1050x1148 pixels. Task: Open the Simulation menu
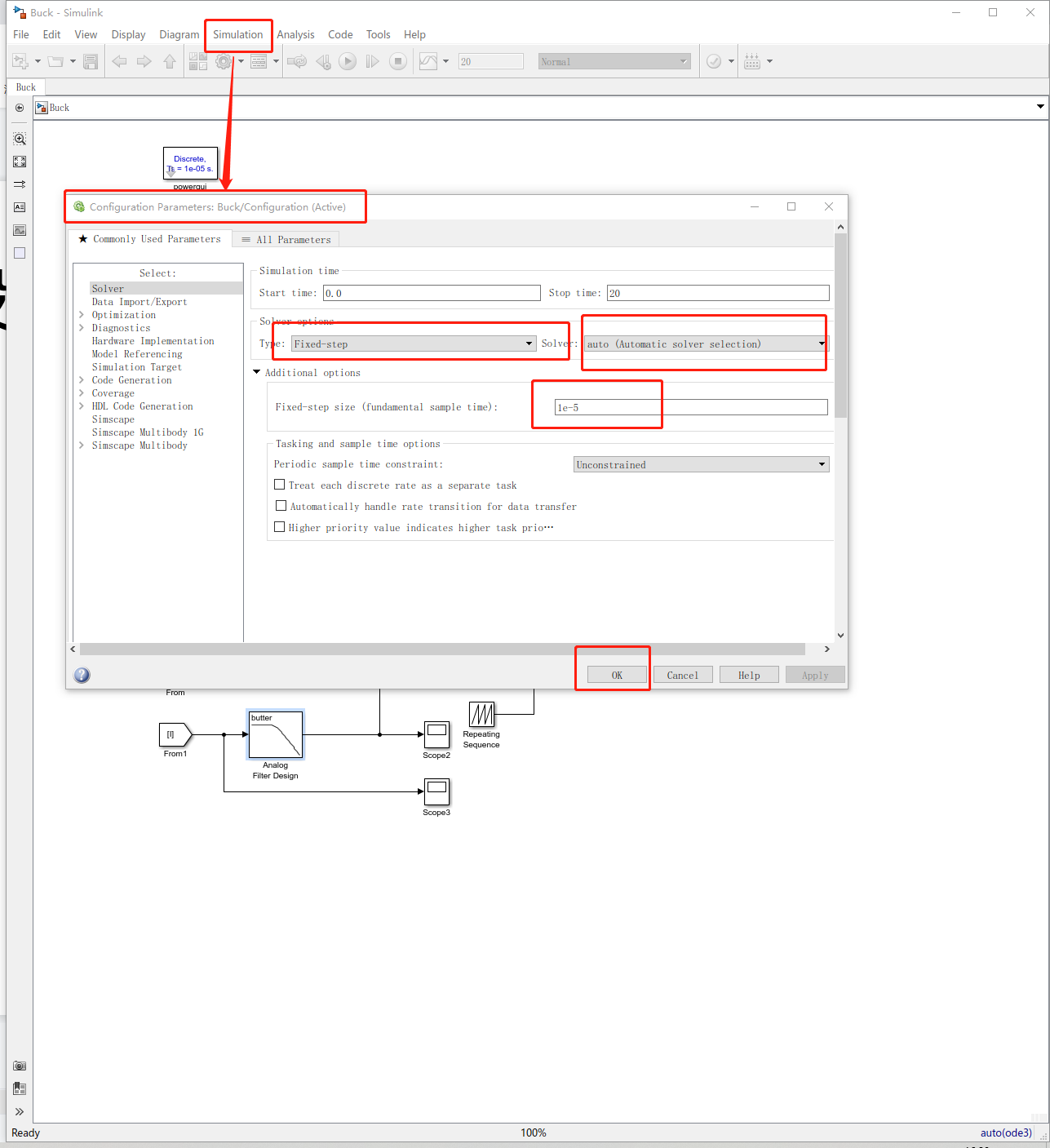(237, 34)
